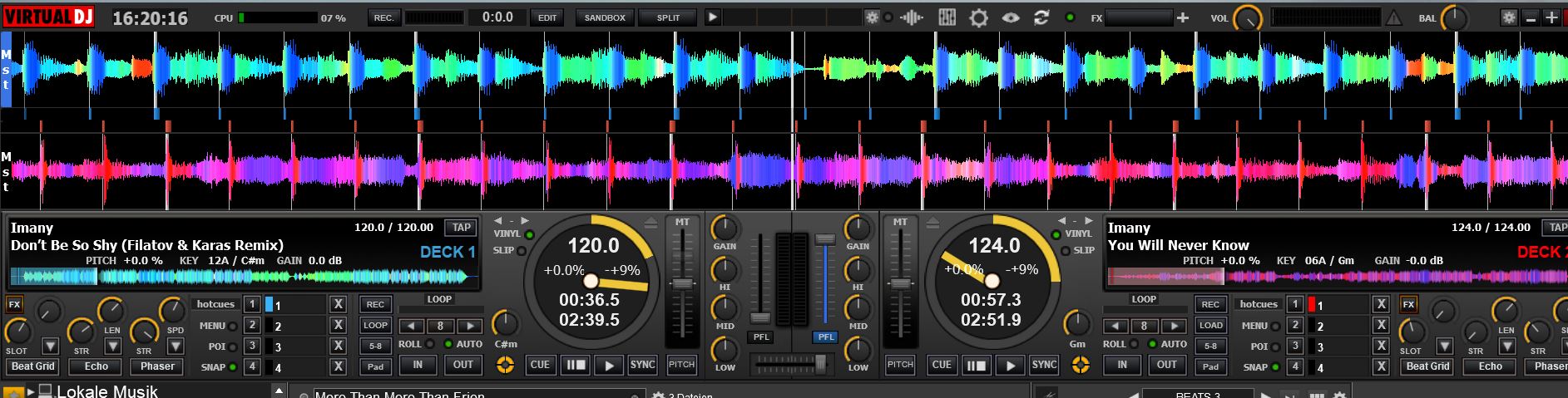Increase Deck 1 loop length with right arrow
Image resolution: width=1568 pixels, height=398 pixels.
(469, 326)
